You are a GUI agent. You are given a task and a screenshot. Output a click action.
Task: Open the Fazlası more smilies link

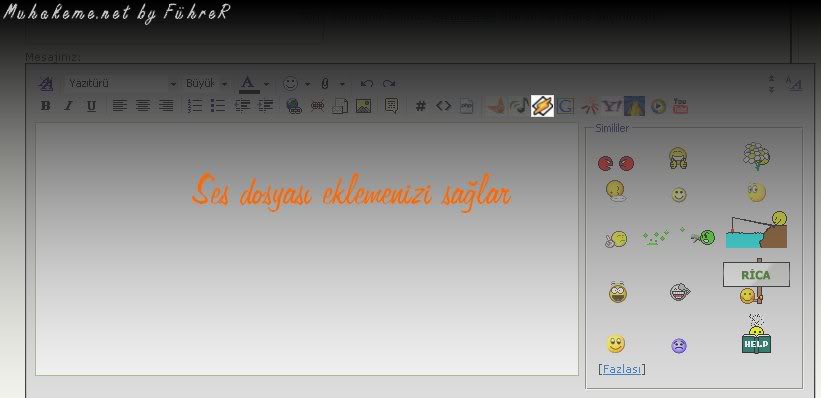point(622,369)
